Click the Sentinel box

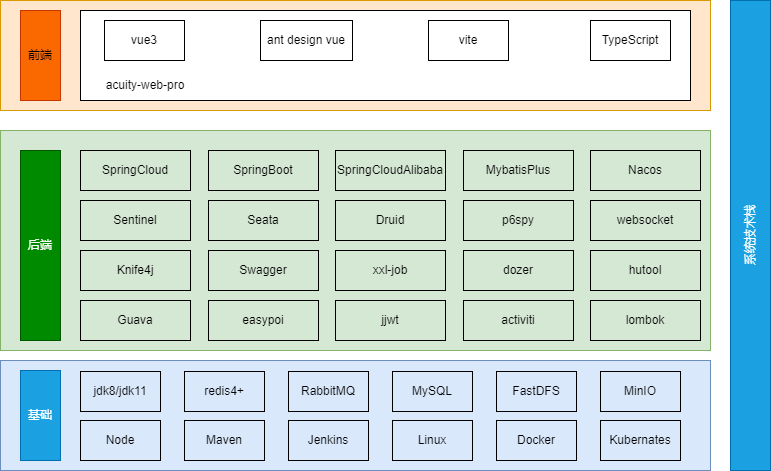point(135,220)
